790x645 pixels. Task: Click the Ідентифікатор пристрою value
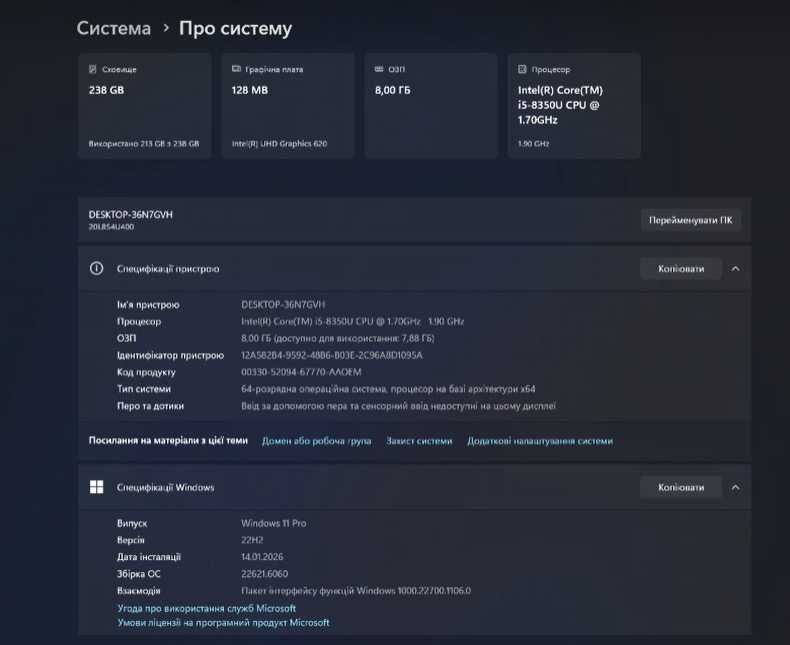pyautogui.click(x=332, y=355)
